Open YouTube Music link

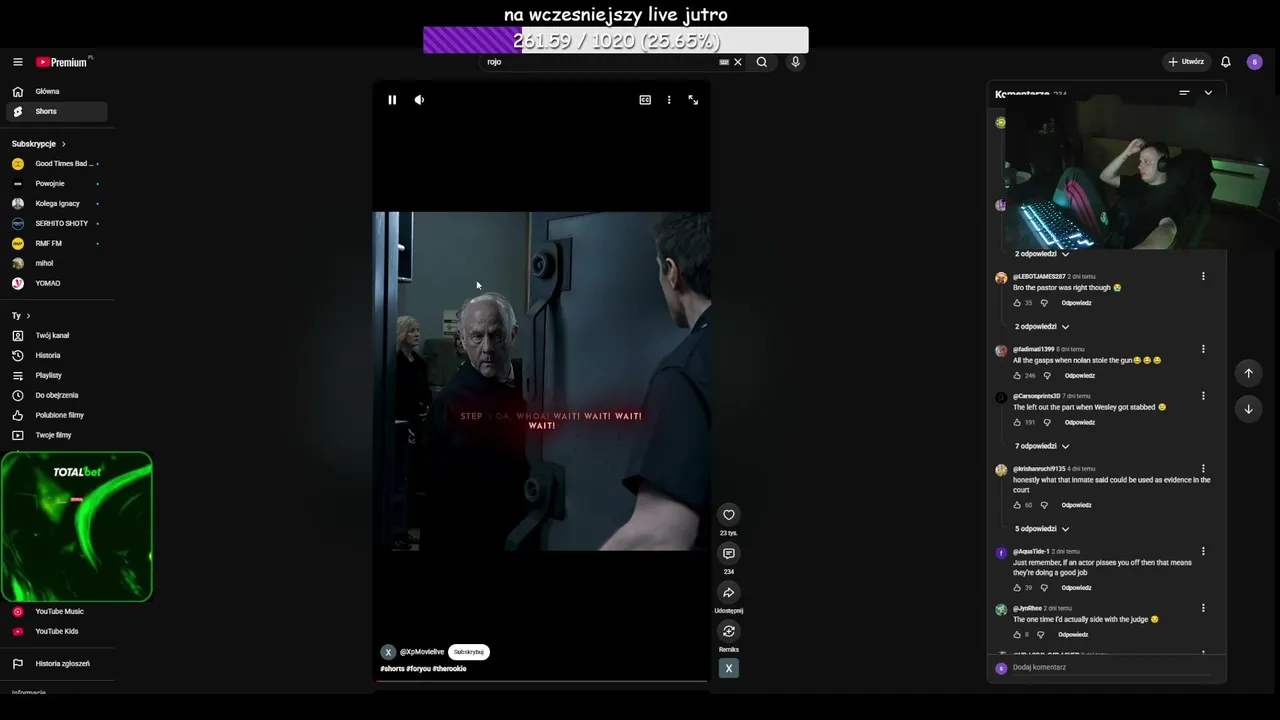56,612
